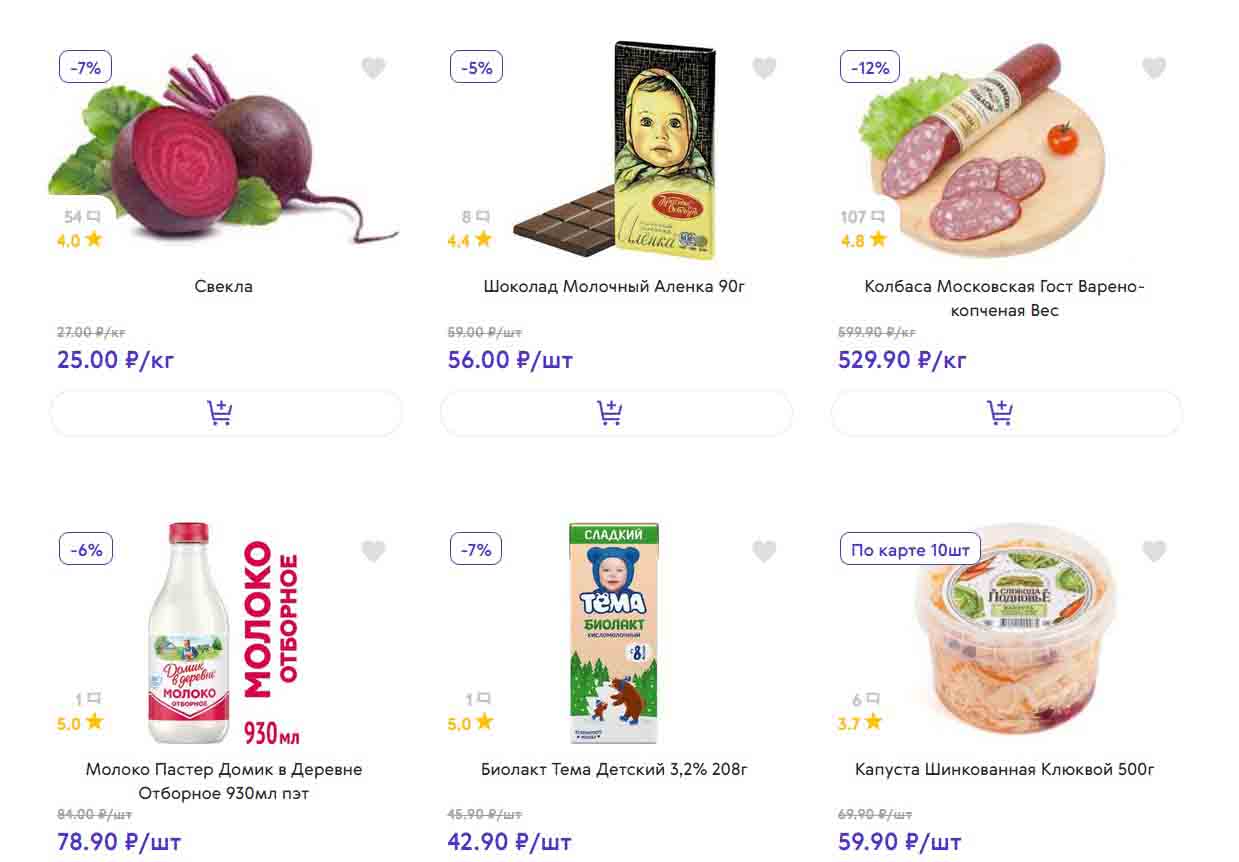Image resolution: width=1239 pixels, height=862 pixels.
Task: Mark Колбаса Московская as favorite
Action: click(1154, 68)
